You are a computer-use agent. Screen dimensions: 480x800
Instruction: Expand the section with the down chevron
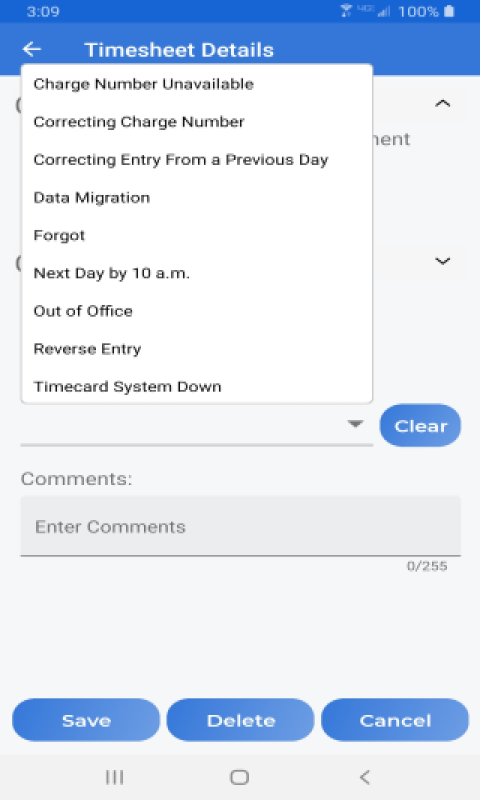click(x=442, y=261)
